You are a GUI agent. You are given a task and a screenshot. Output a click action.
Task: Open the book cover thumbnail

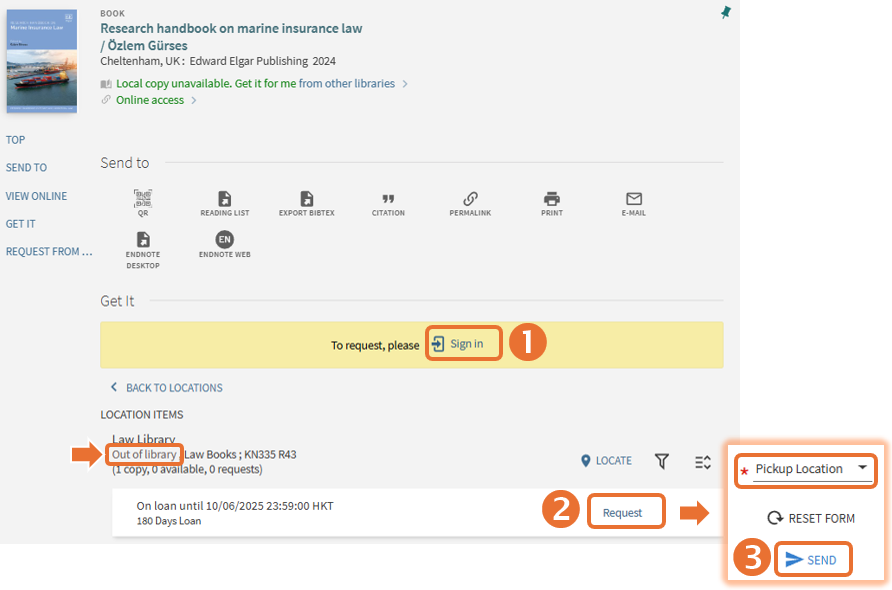click(x=41, y=61)
